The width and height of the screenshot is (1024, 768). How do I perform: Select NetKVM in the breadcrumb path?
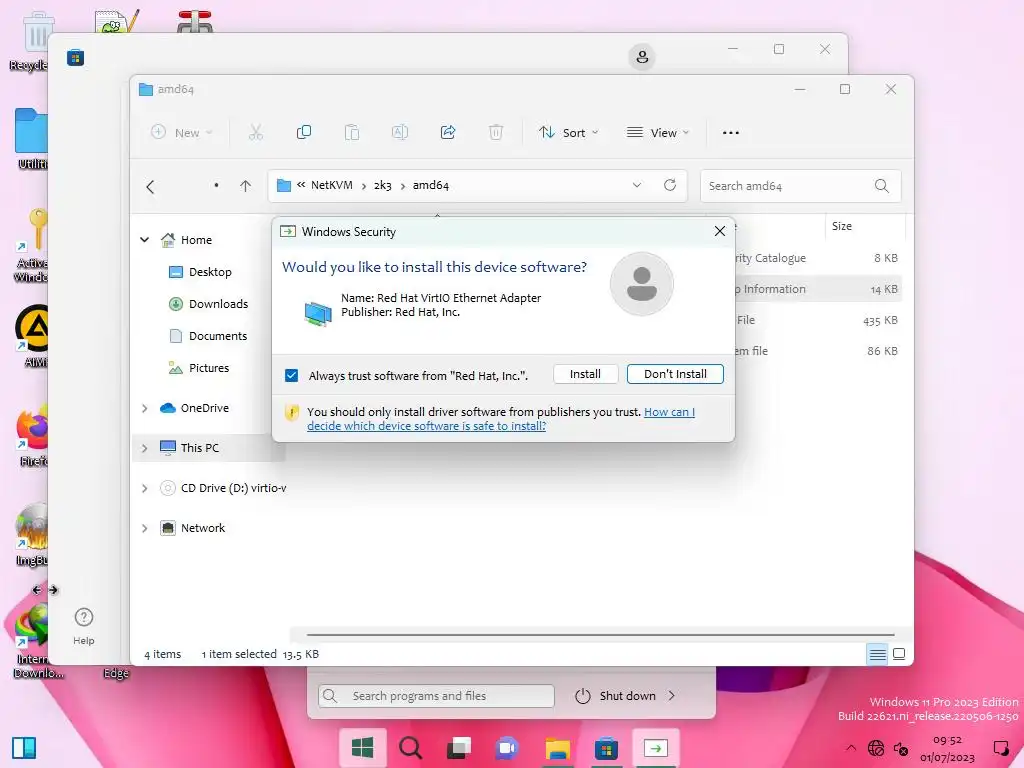click(x=332, y=185)
